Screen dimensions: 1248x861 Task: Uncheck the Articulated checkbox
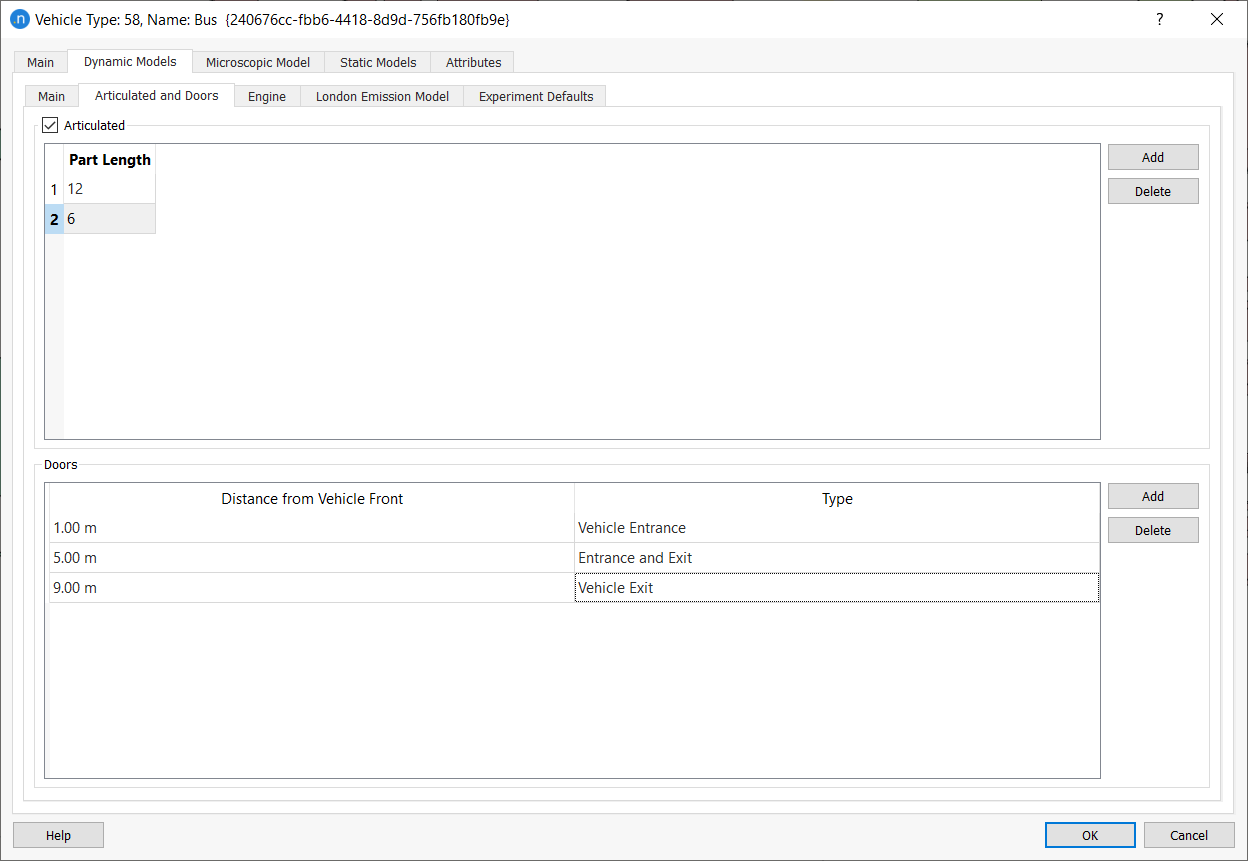(x=51, y=125)
